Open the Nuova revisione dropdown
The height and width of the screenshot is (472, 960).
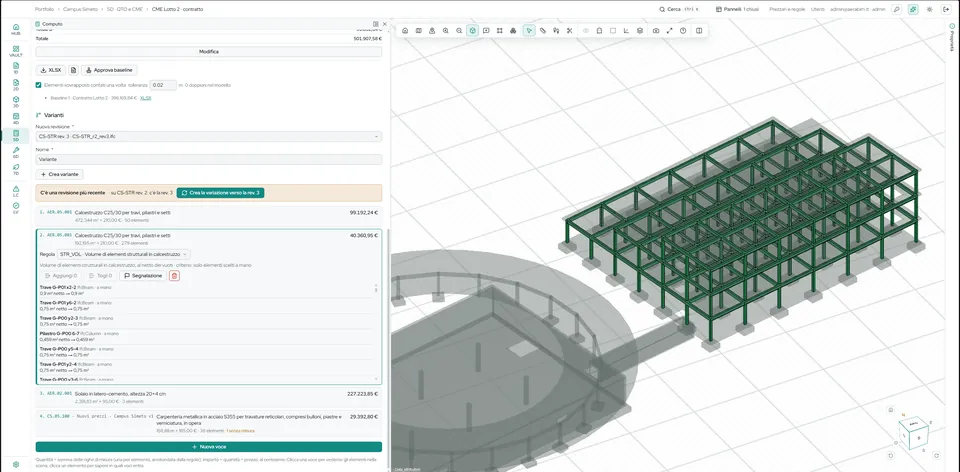pyautogui.click(x=209, y=137)
